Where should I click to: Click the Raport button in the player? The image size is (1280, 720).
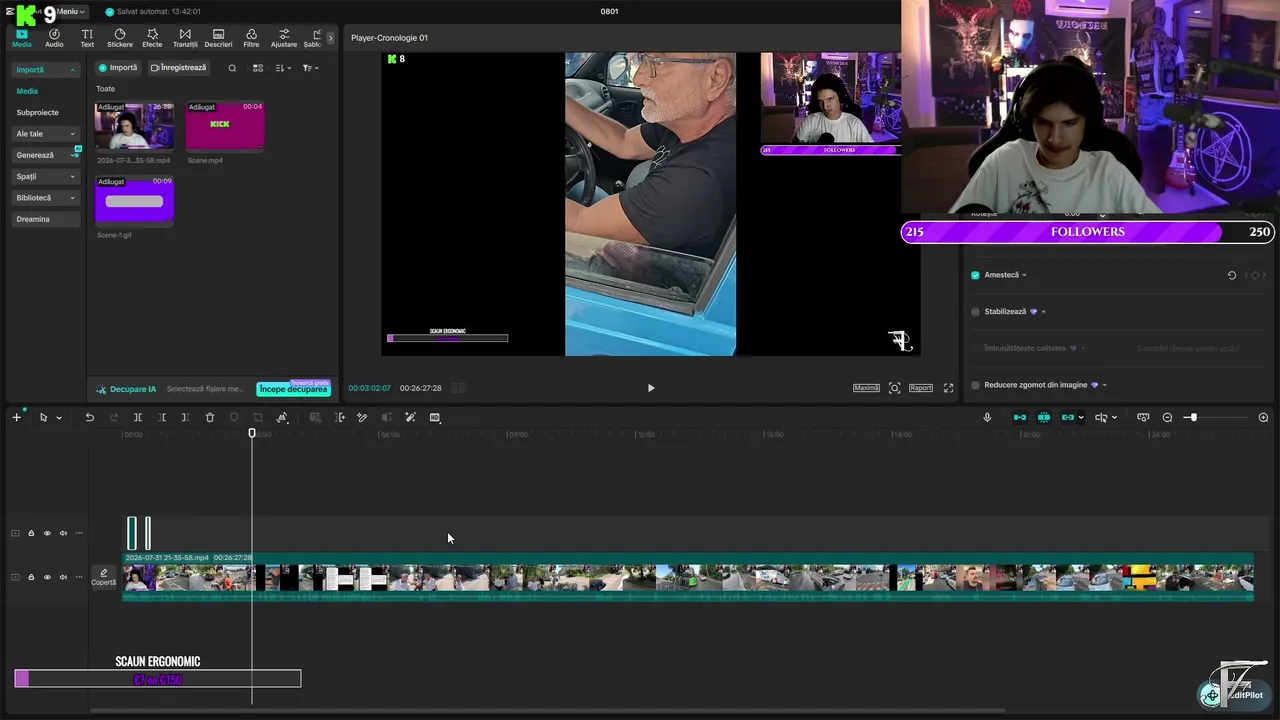point(921,388)
